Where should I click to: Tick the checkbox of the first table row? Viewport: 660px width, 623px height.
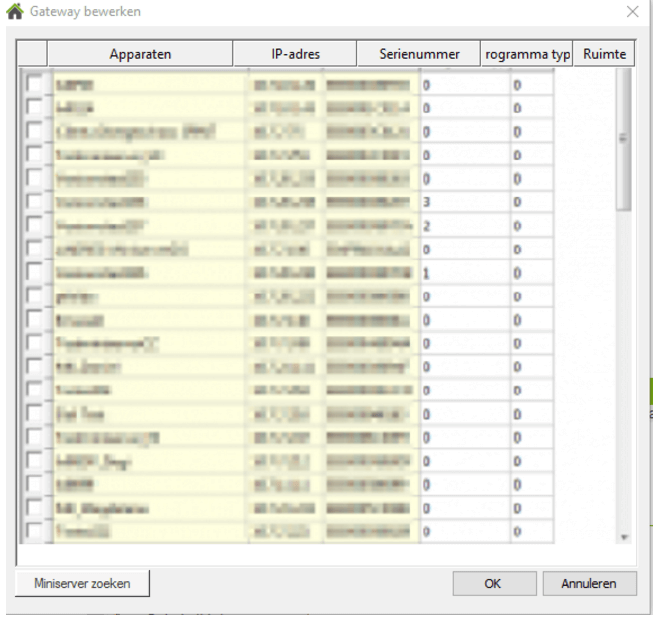tap(34, 86)
